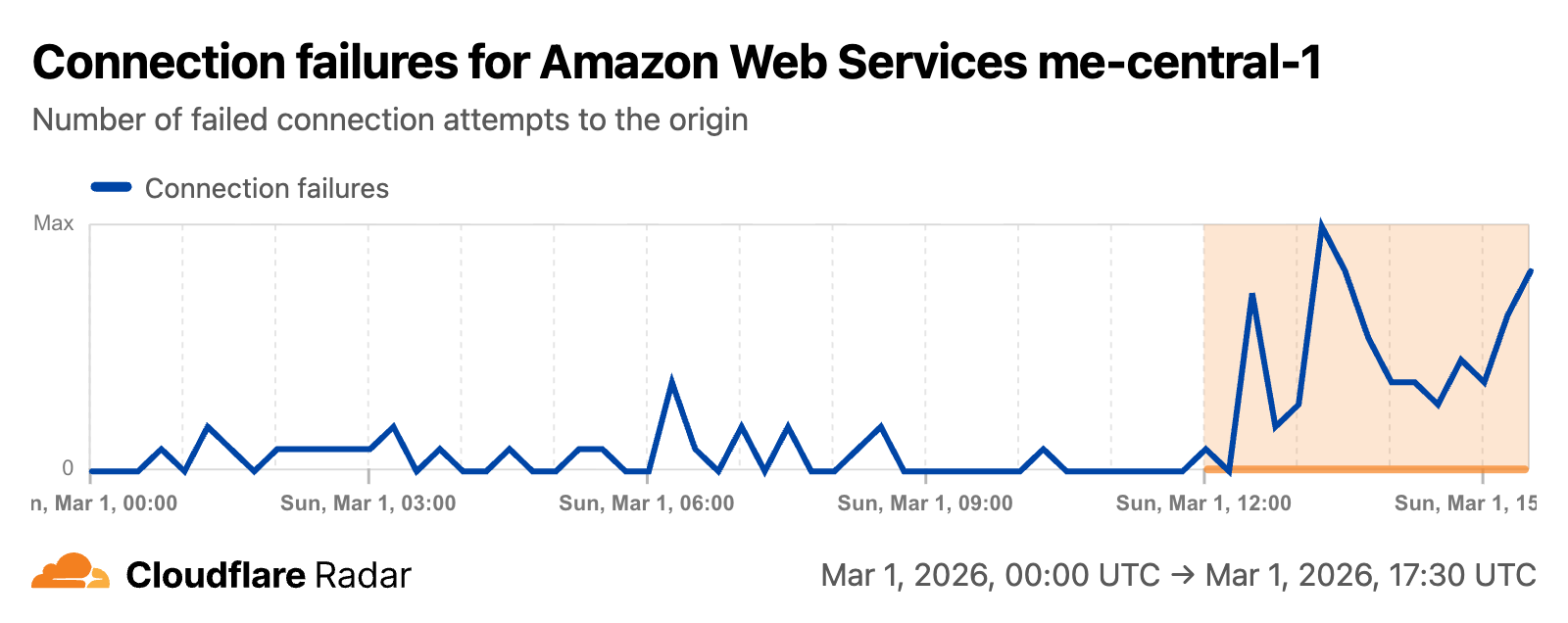Click the Max label on the y-axis
This screenshot has width=1568, height=623.
tap(54, 223)
